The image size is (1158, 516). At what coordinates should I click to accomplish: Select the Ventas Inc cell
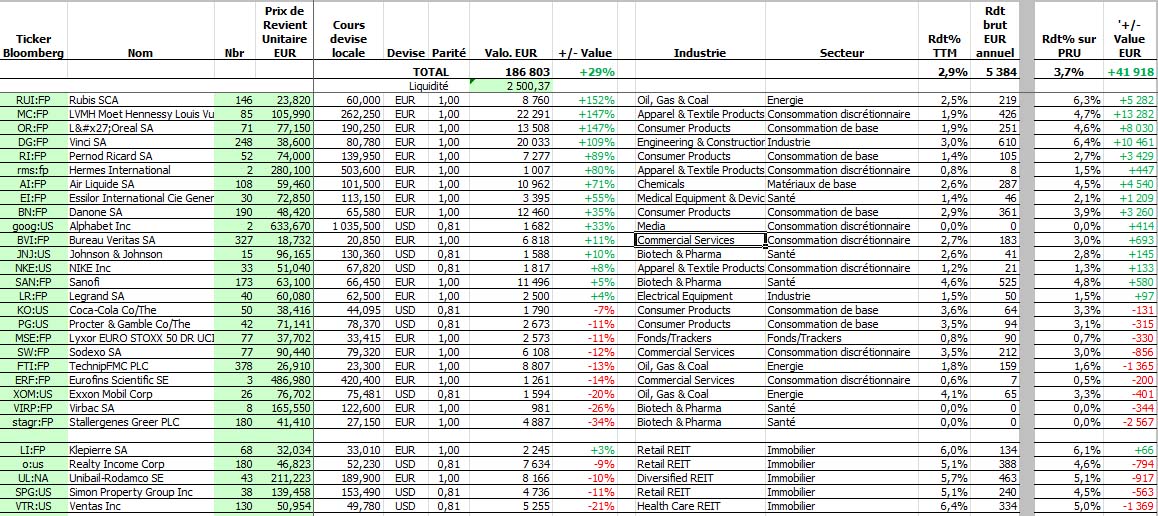click(x=140, y=506)
